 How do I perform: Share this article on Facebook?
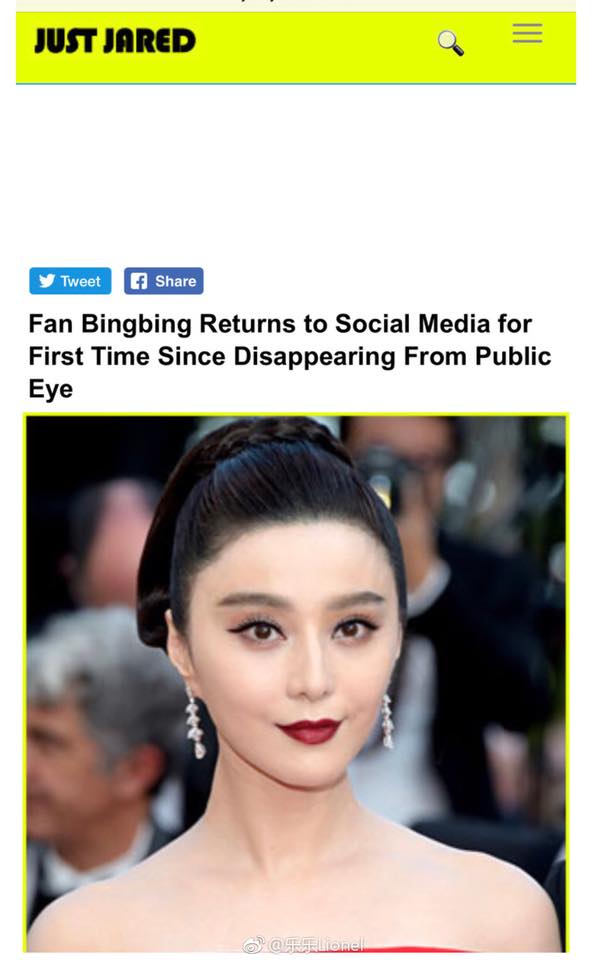(x=163, y=281)
